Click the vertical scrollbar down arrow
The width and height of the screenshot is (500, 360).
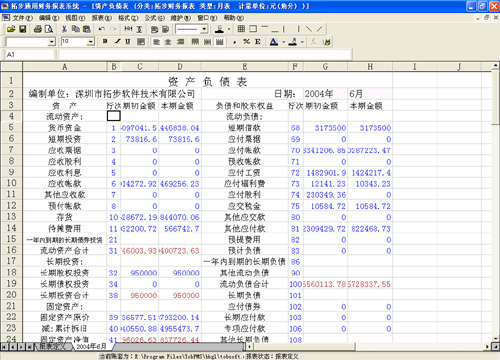tap(495, 339)
